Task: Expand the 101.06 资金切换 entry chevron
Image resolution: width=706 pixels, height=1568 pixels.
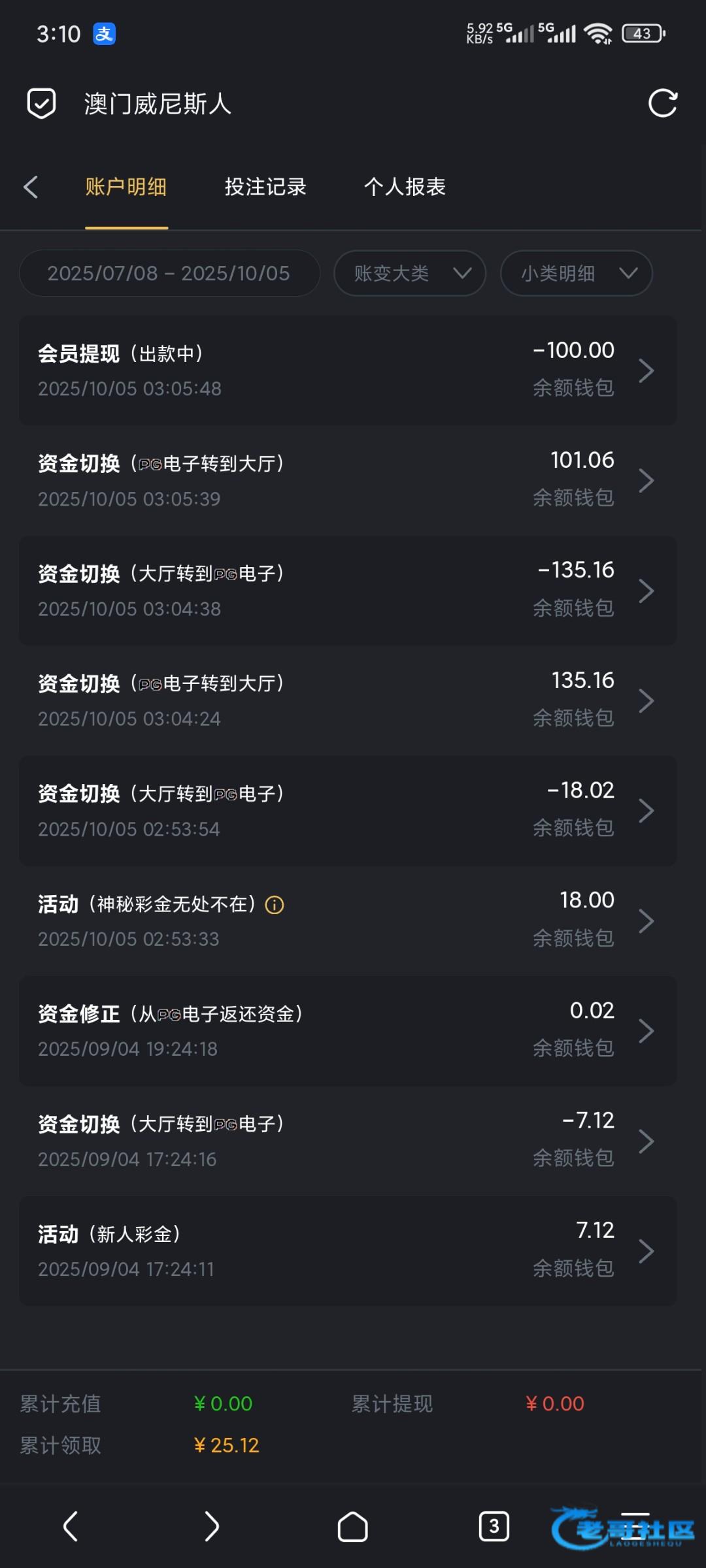Action: (x=646, y=481)
